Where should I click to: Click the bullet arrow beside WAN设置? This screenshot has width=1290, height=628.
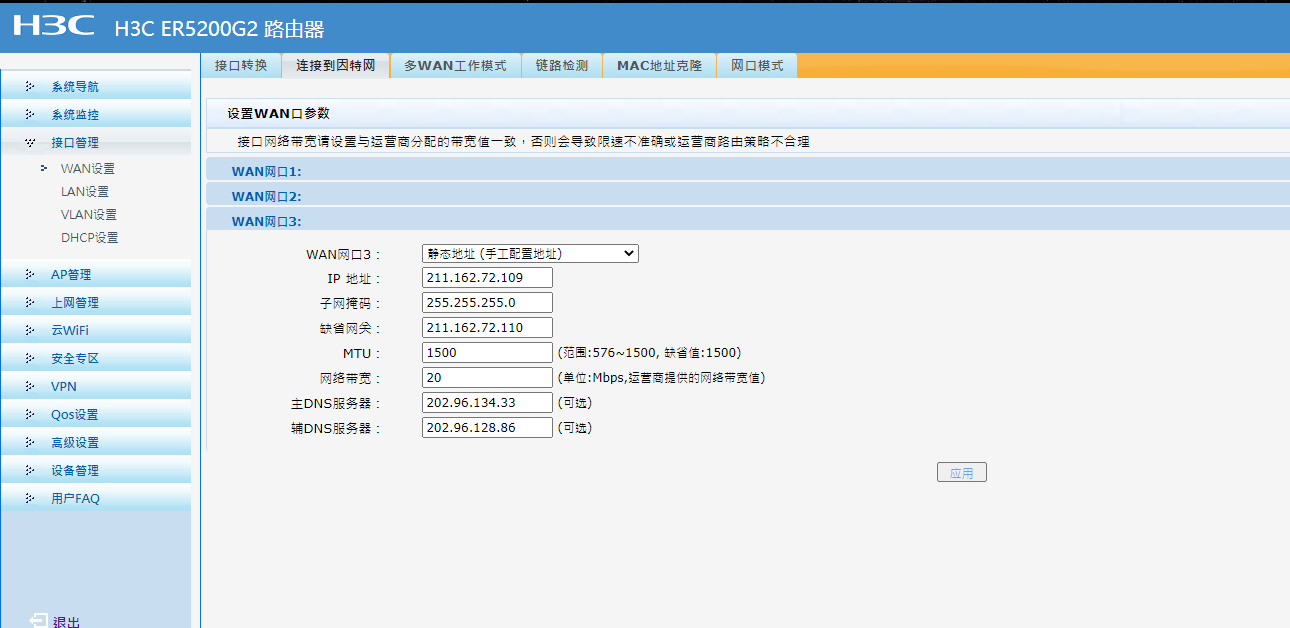tap(44, 168)
